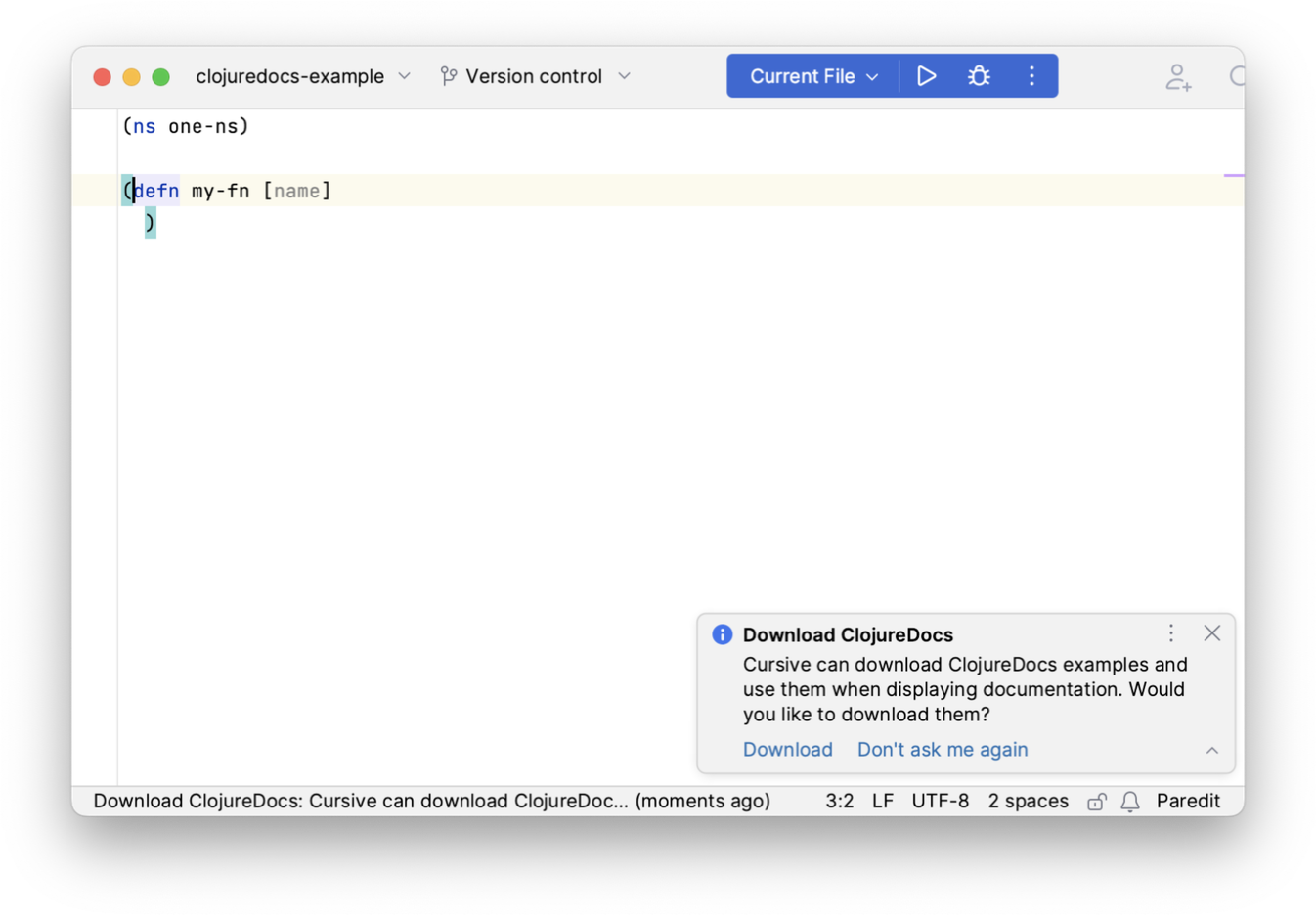Open the add collaborator person icon
The image size is (1316, 915).
pyautogui.click(x=1178, y=77)
